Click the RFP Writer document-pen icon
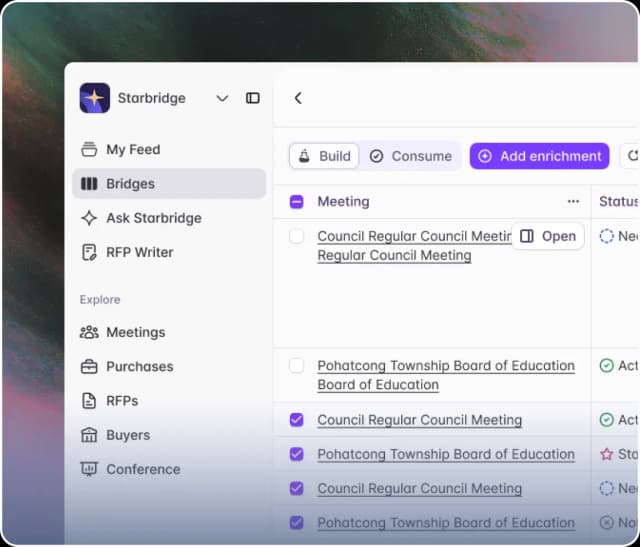The image size is (640, 547). coord(89,252)
